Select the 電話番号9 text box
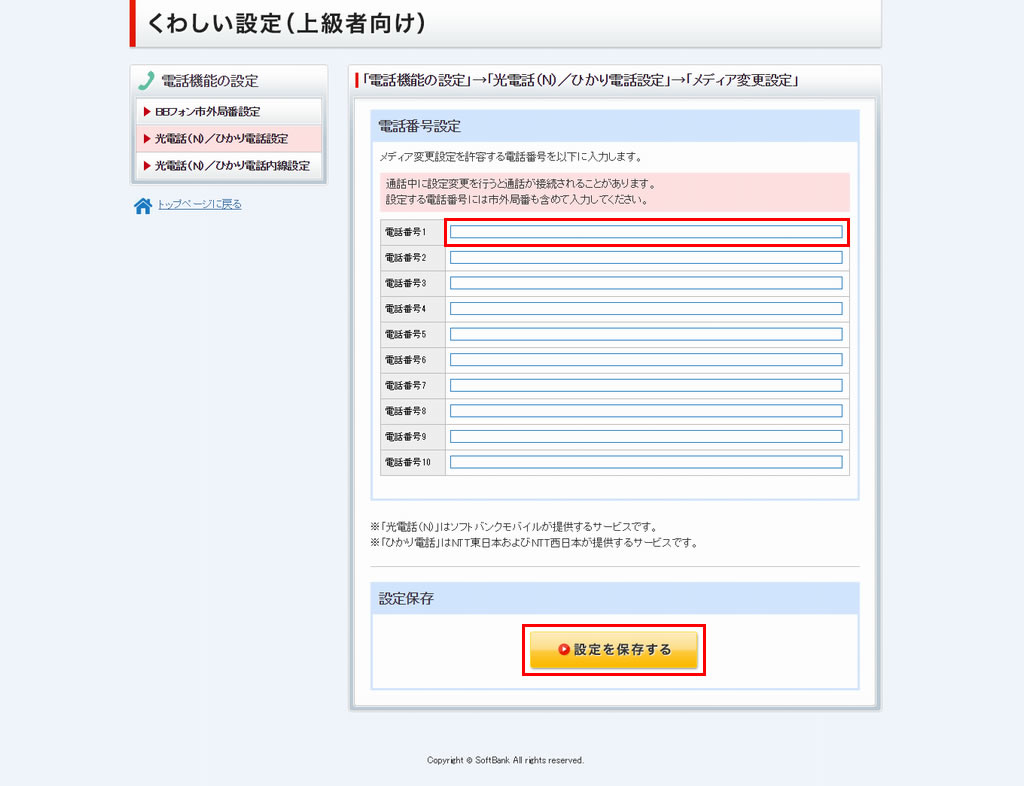Viewport: 1024px width, 786px height. (646, 436)
